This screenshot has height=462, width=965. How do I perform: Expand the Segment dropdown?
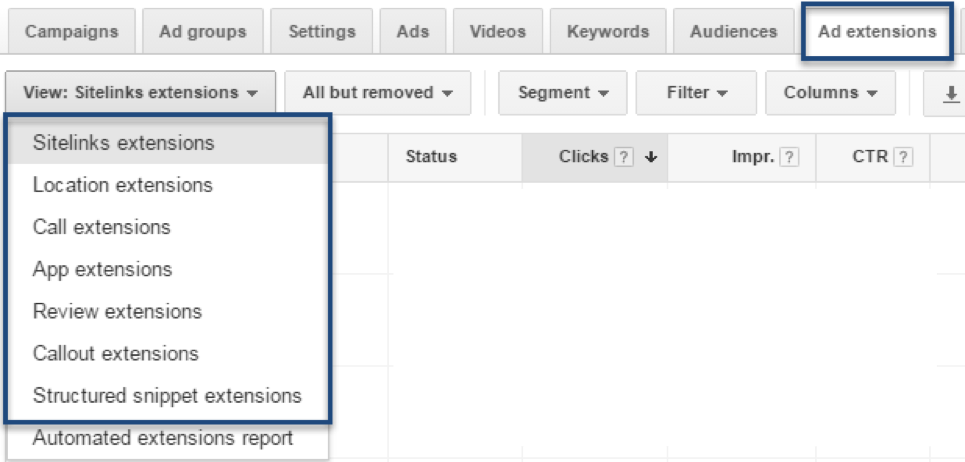(x=563, y=93)
